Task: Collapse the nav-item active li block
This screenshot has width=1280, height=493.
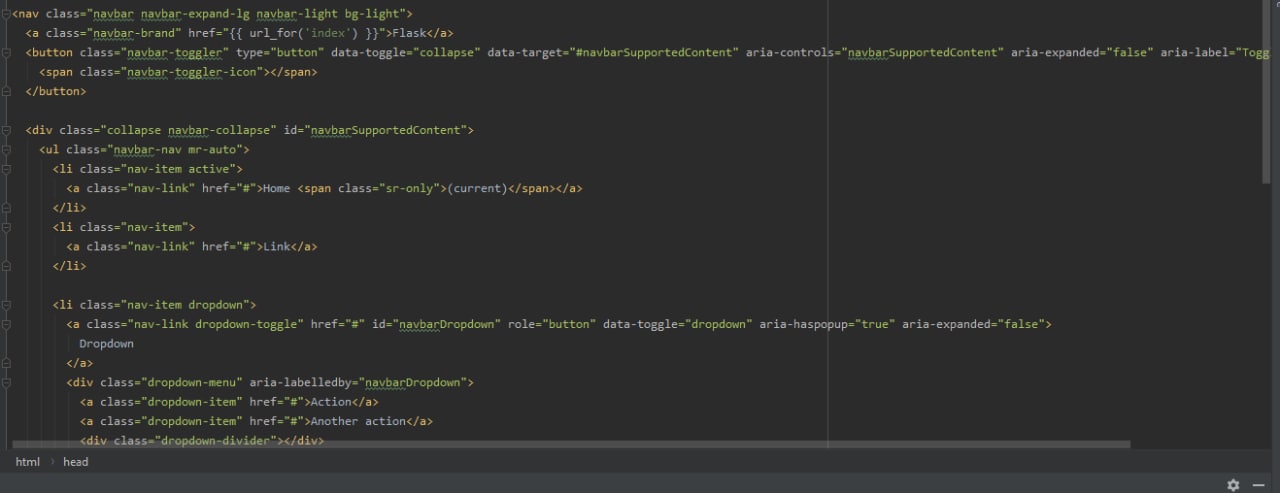Action: coord(6,169)
